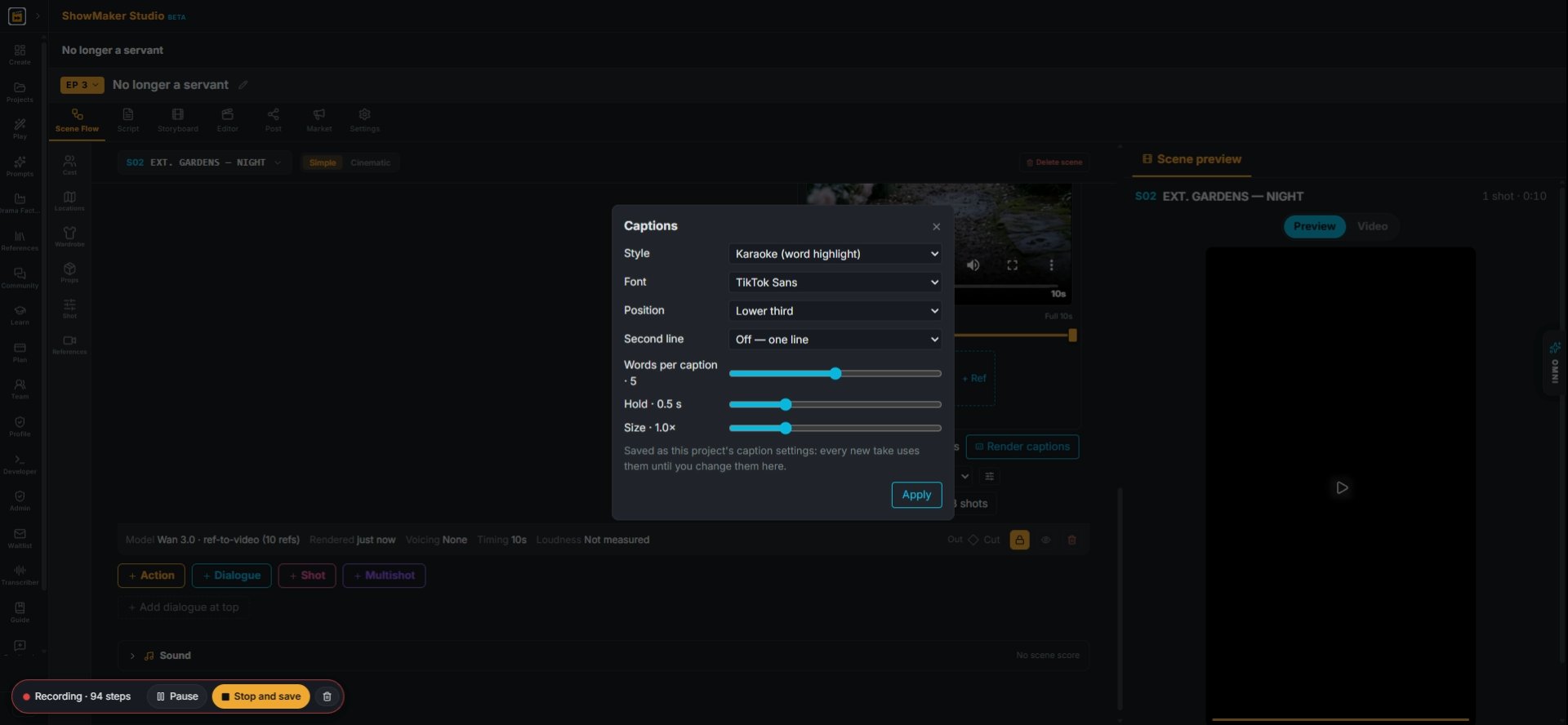Go to the Prompts sidebar item

click(20, 167)
